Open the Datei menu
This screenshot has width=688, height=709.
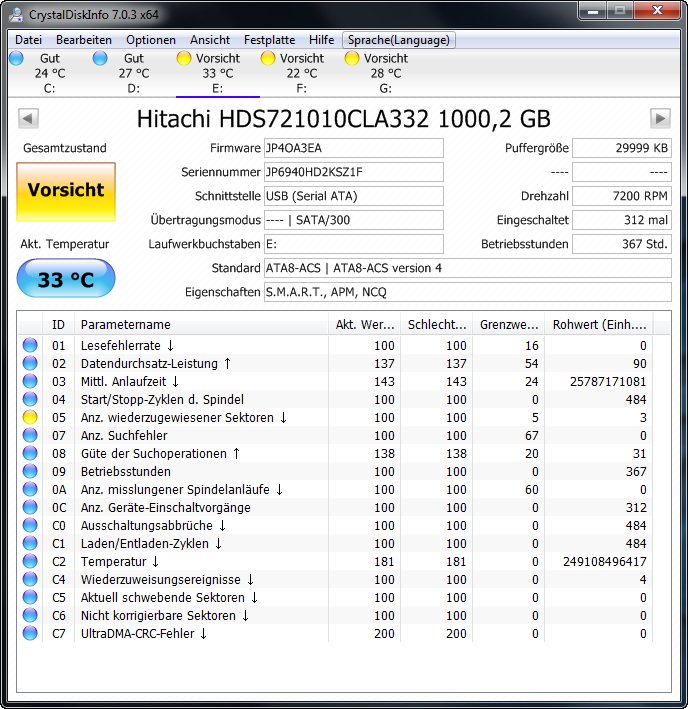pos(28,40)
